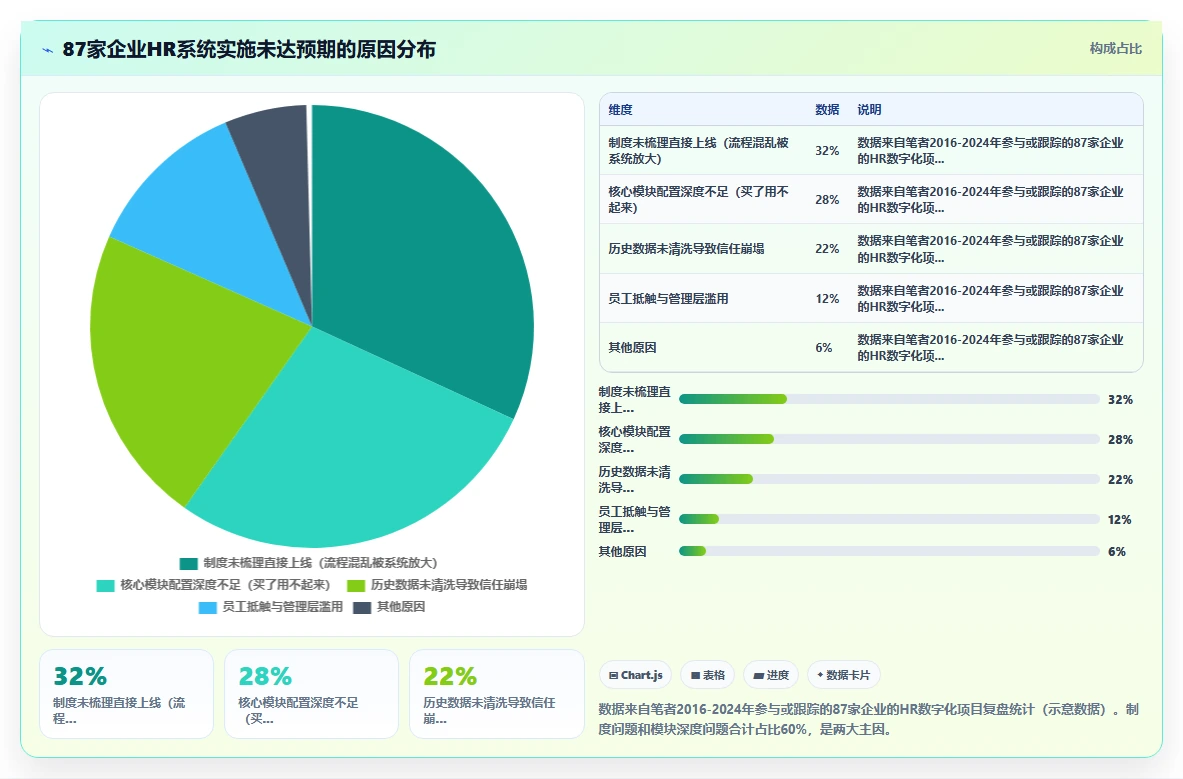Click the chart title 87家企业HR系统实施未达预期的原因分布
Screen dimensions: 1183x779
249,50
